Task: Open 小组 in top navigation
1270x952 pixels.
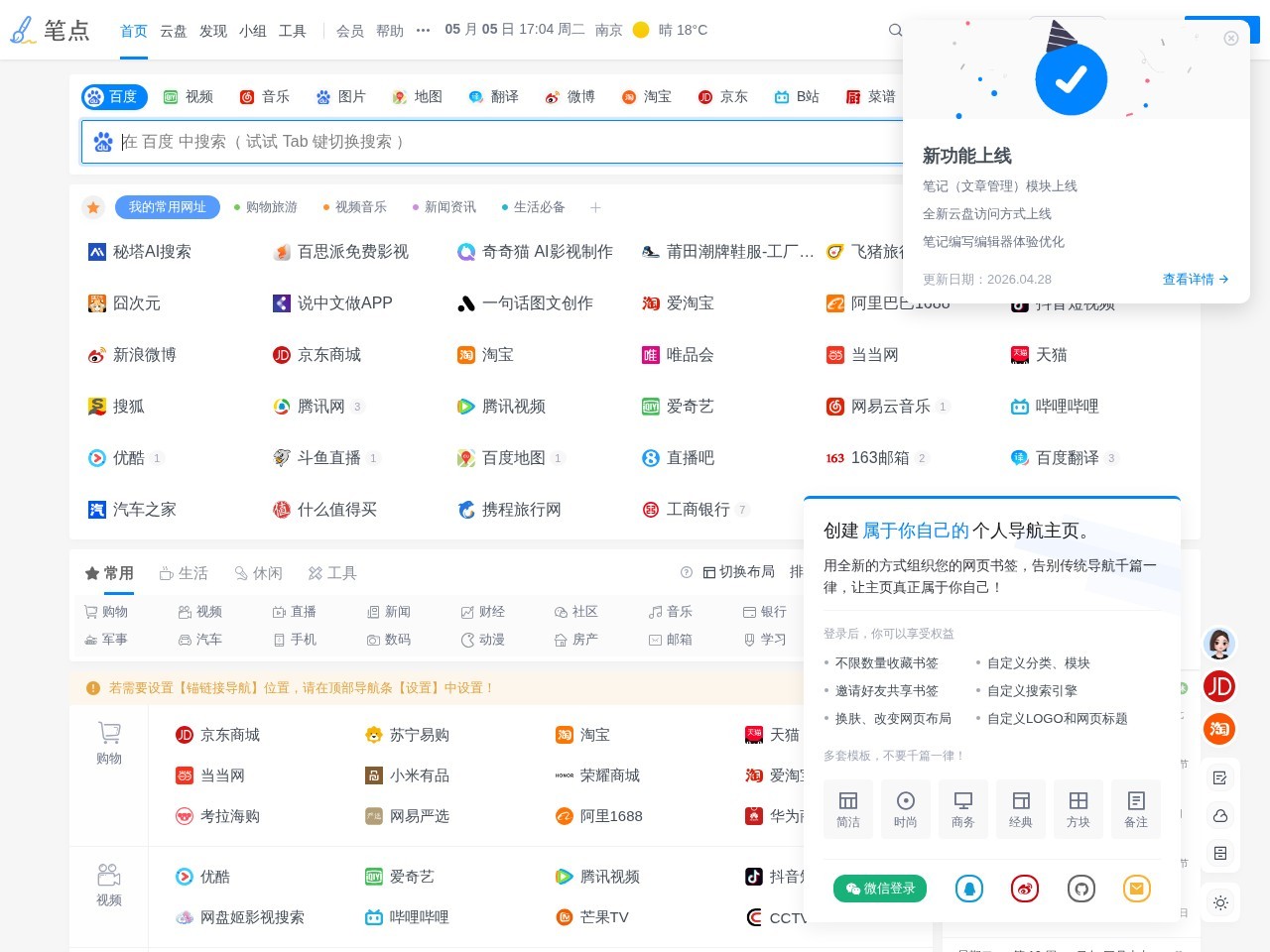Action: (253, 31)
